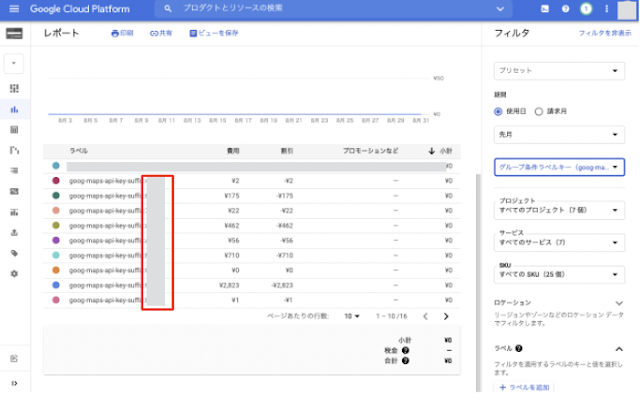Open the Billing export upload sidebar icon

coord(14,233)
